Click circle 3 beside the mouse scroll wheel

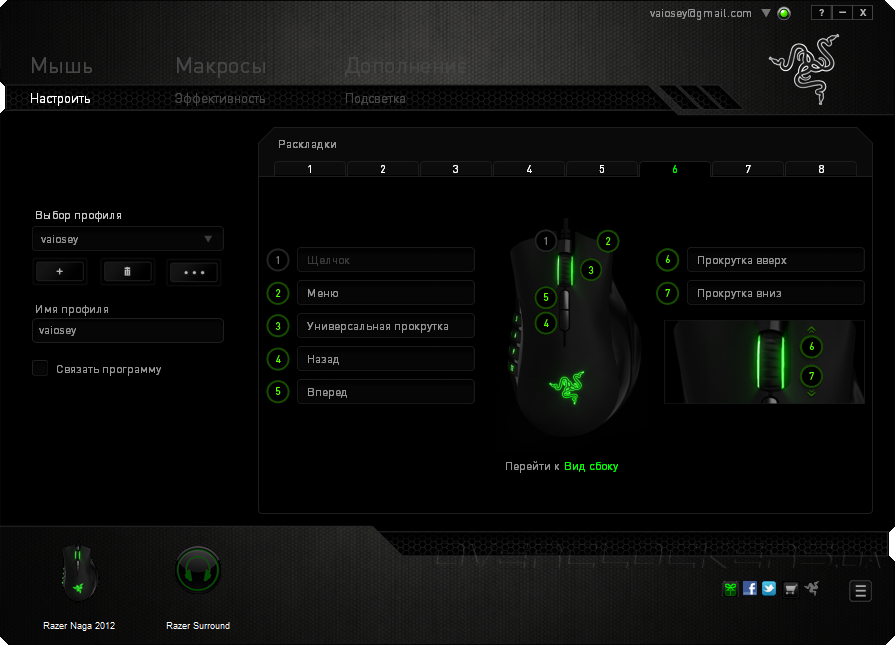[x=591, y=270]
